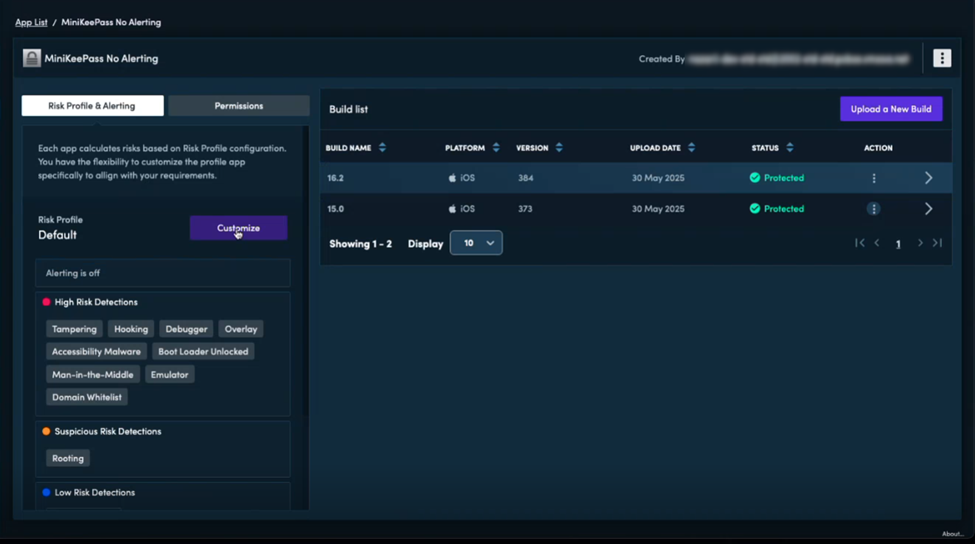The height and width of the screenshot is (544, 975).
Task: Open action menu for build 16.2
Action: point(874,178)
